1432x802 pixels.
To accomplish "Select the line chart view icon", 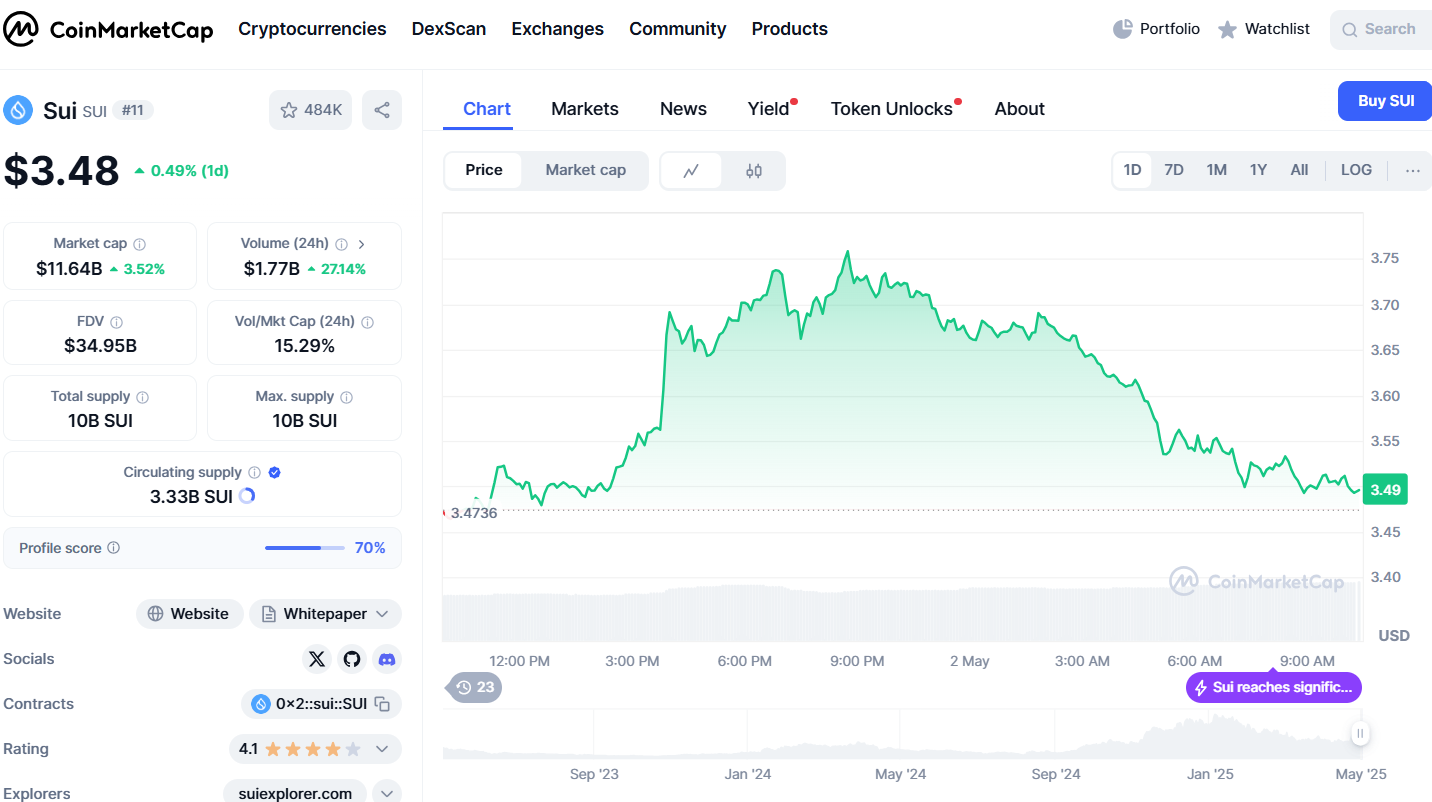I will [691, 171].
